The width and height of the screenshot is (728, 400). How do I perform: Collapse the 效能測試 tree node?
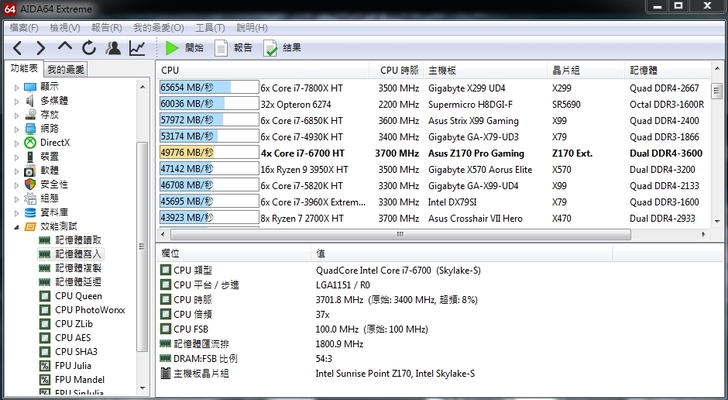[17, 226]
